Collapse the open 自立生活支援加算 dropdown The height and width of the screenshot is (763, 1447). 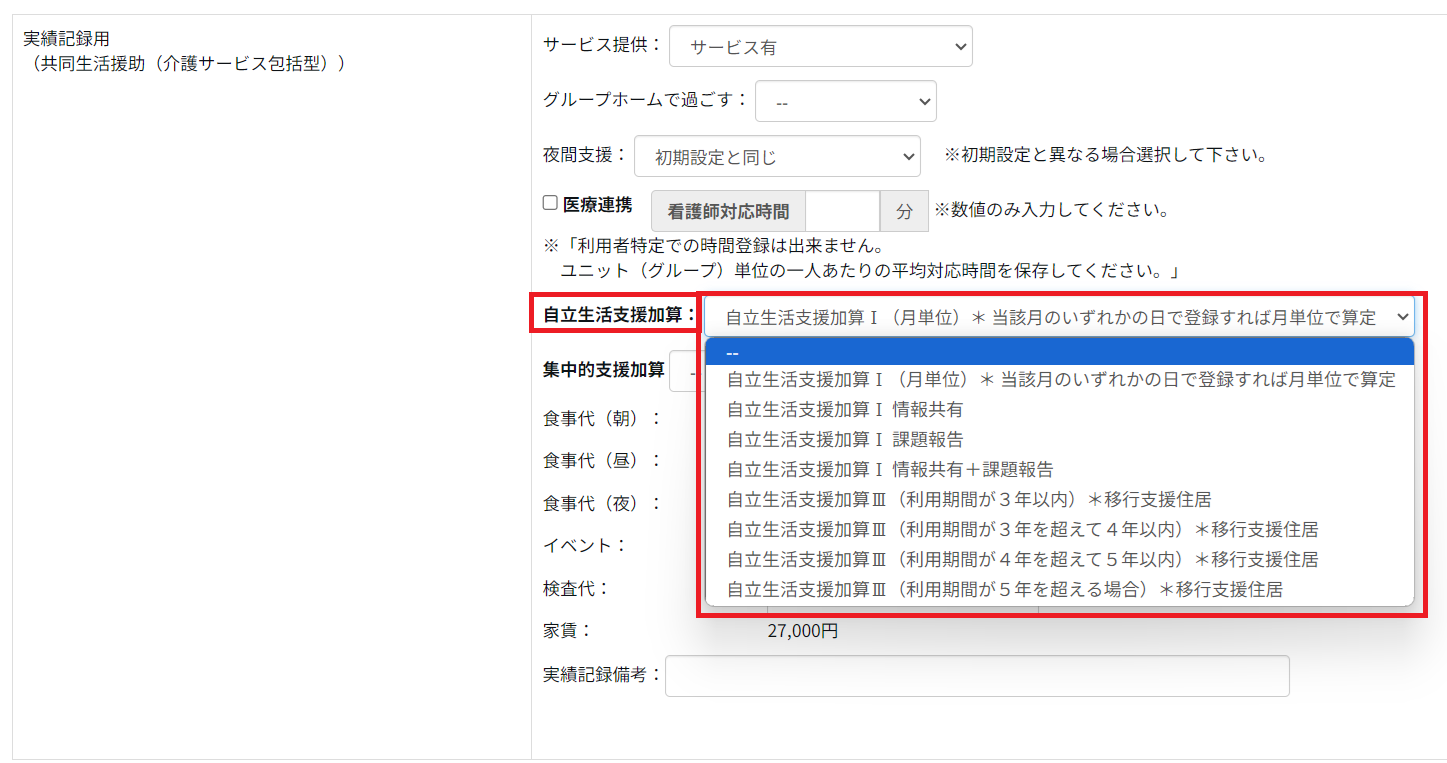pyautogui.click(x=1059, y=317)
